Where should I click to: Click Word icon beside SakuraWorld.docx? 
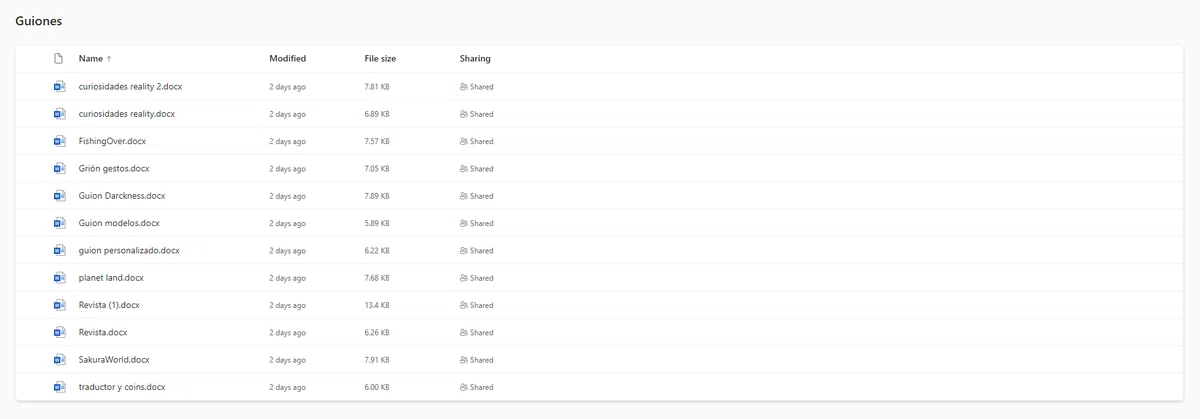tap(59, 360)
